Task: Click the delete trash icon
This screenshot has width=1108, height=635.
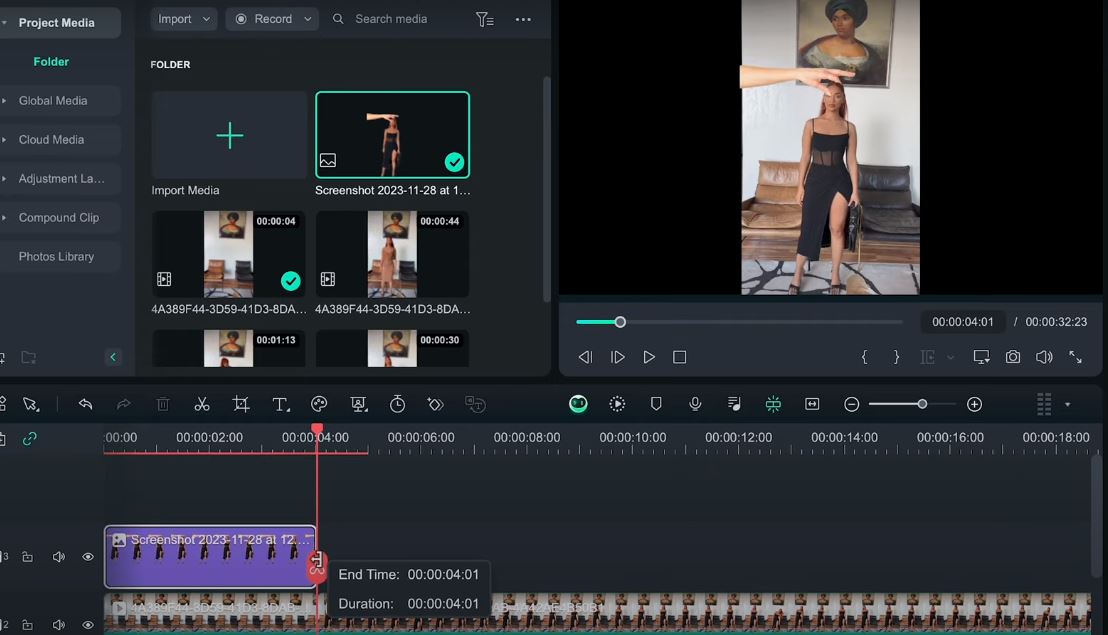Action: 163,404
